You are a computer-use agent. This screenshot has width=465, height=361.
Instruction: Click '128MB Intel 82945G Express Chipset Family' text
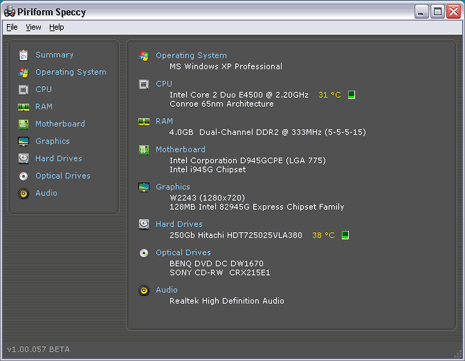coord(257,207)
